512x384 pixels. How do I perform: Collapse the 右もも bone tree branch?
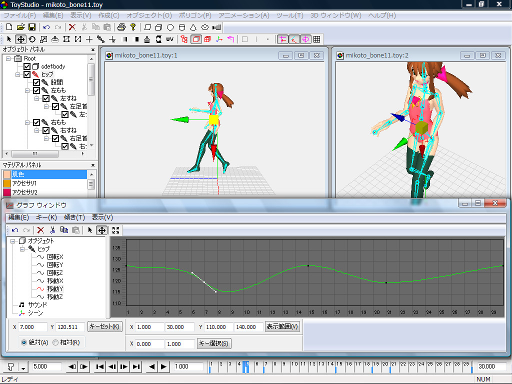(27, 123)
